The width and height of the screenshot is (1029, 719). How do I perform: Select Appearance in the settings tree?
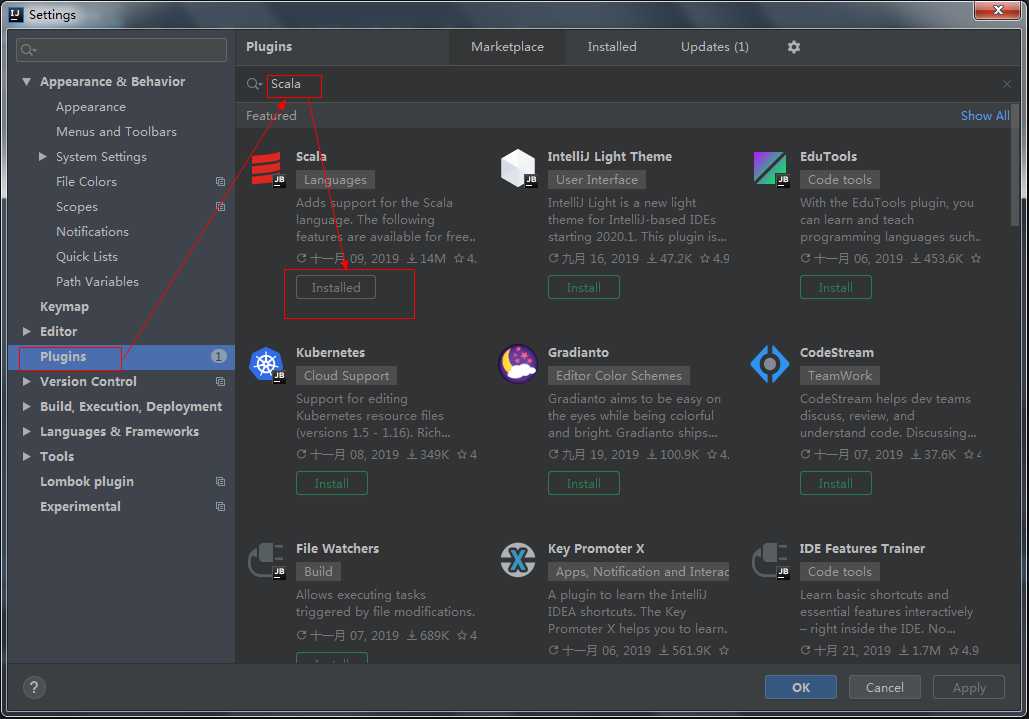click(91, 106)
